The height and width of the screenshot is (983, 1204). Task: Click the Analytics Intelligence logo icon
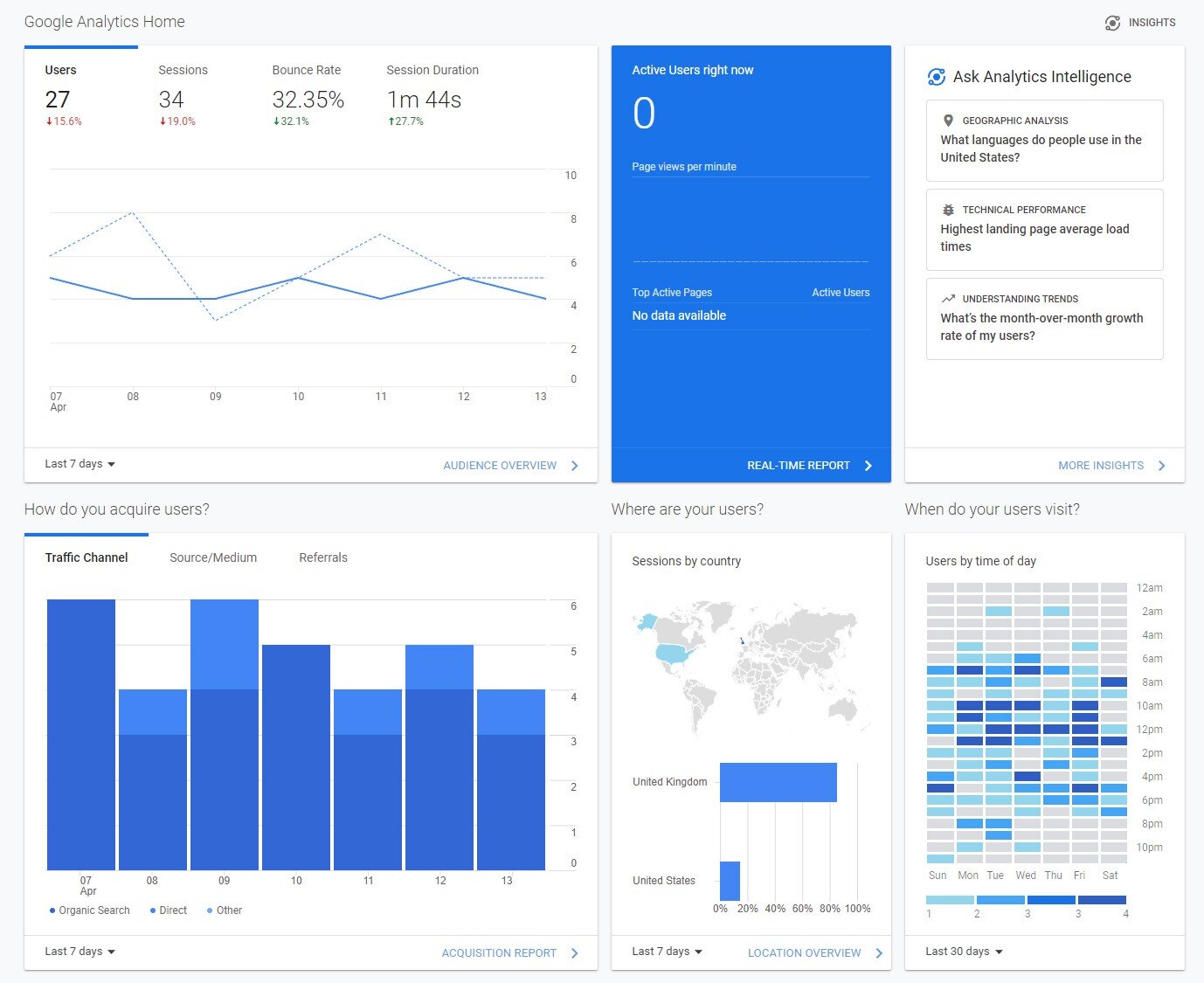coord(936,77)
